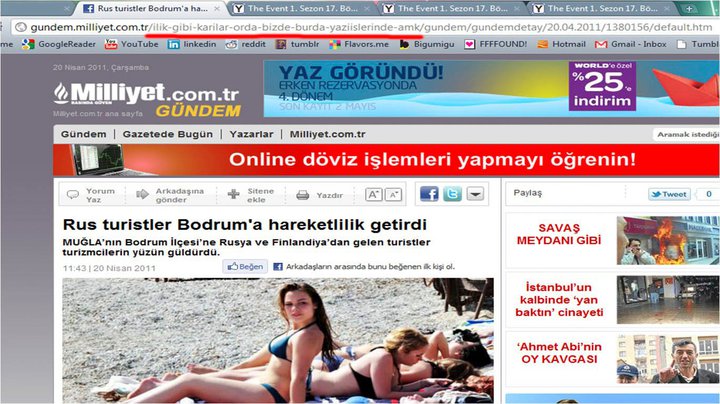
Task: Click the Twitter share icon above article
Action: (x=452, y=194)
